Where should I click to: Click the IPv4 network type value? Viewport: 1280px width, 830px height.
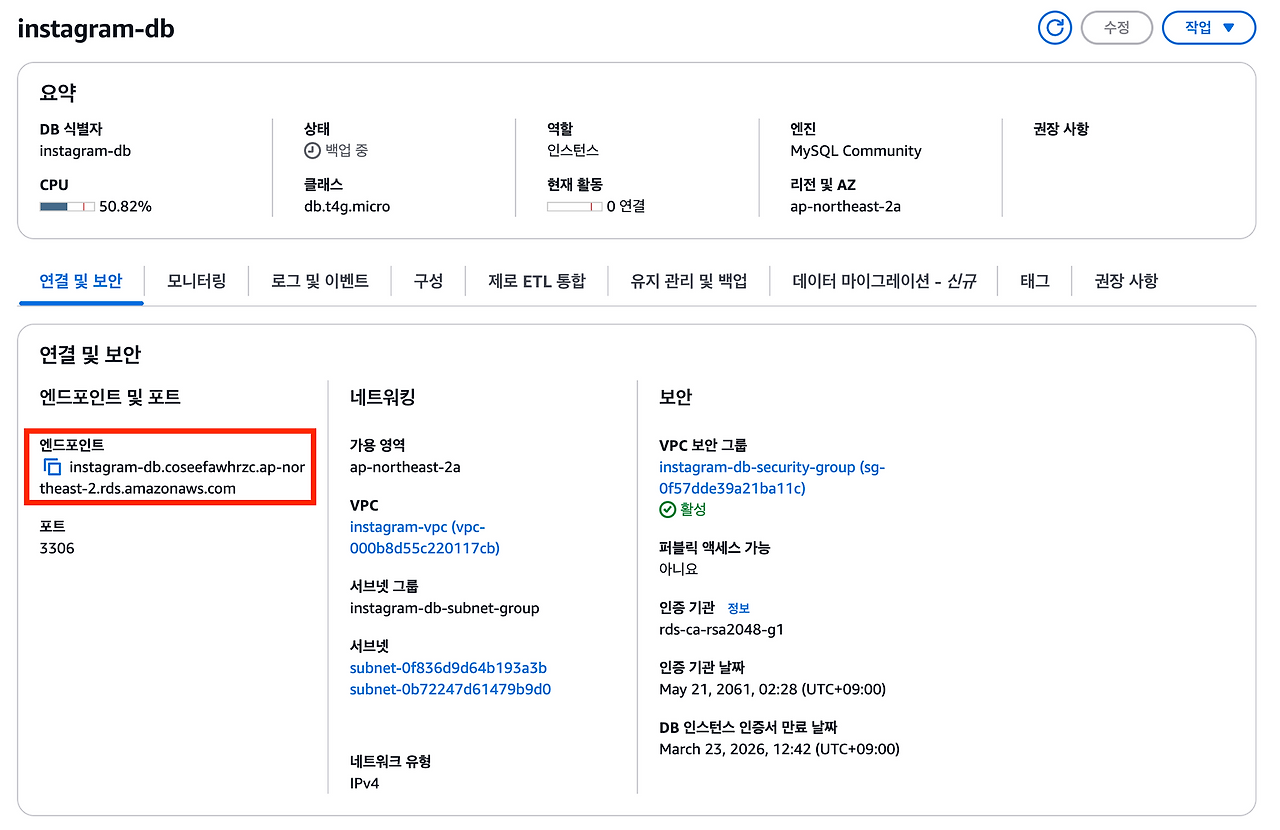click(364, 783)
